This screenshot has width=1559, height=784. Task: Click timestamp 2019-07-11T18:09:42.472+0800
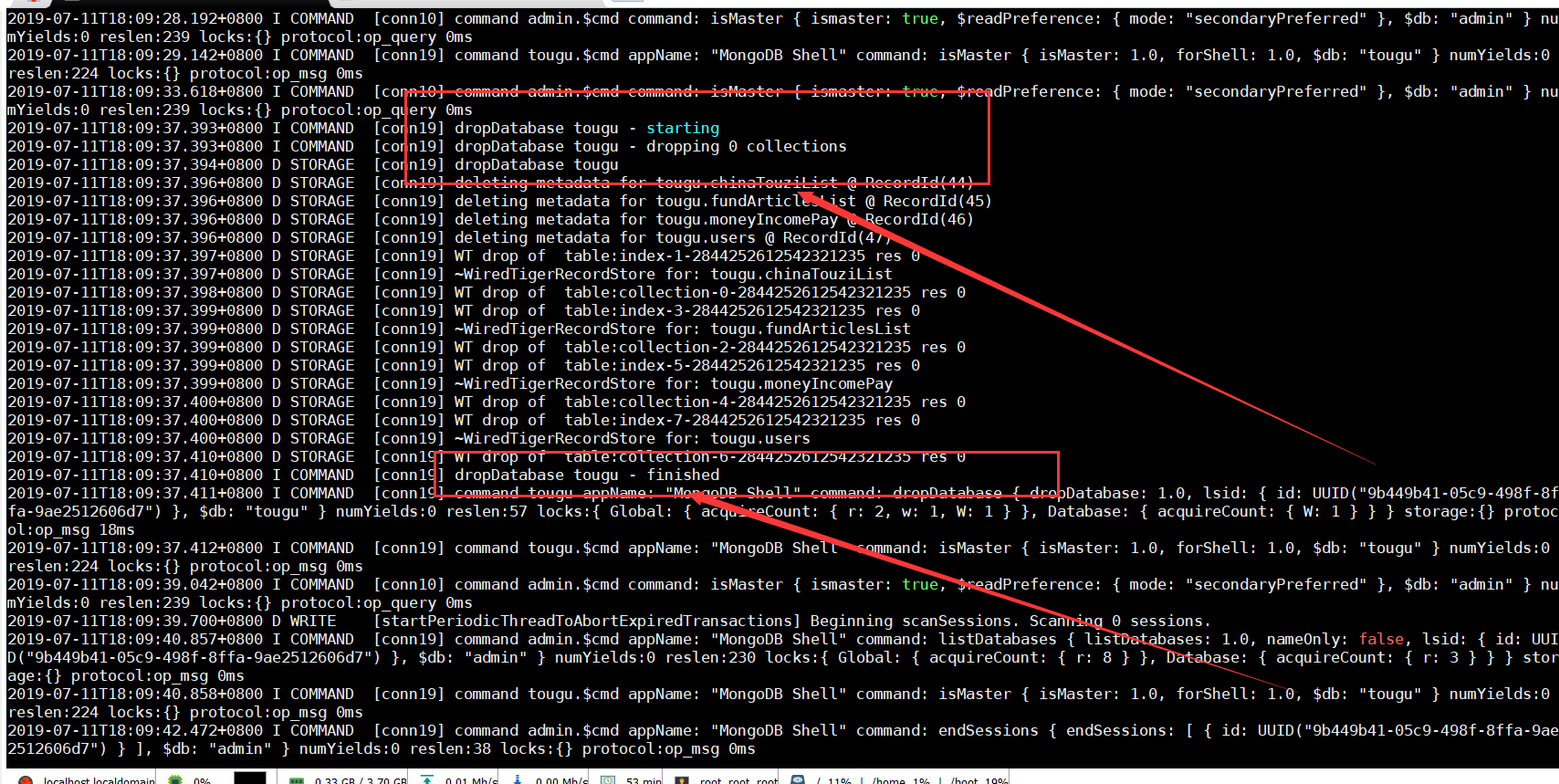tap(135, 730)
